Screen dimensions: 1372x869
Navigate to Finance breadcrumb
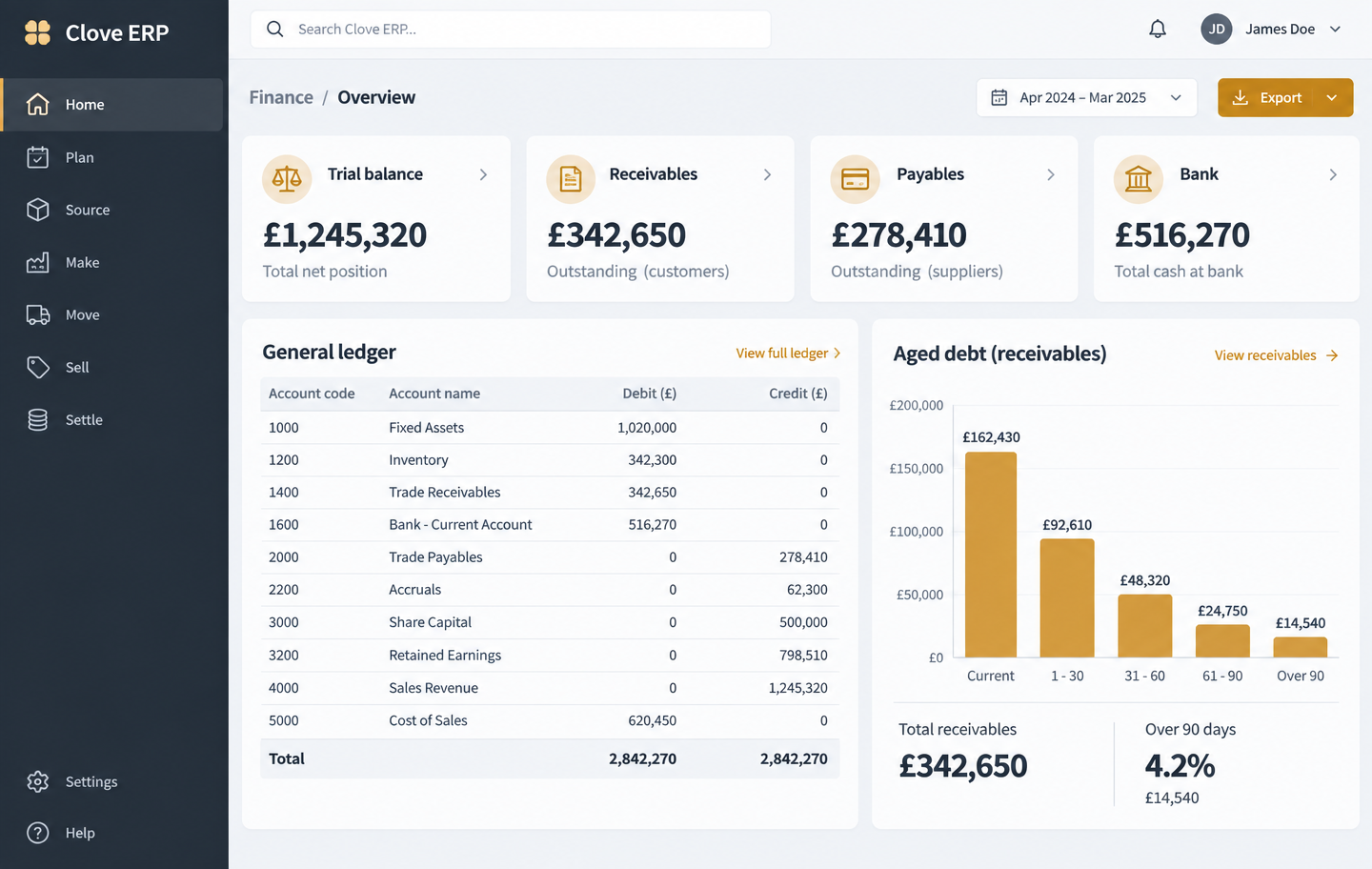[281, 97]
